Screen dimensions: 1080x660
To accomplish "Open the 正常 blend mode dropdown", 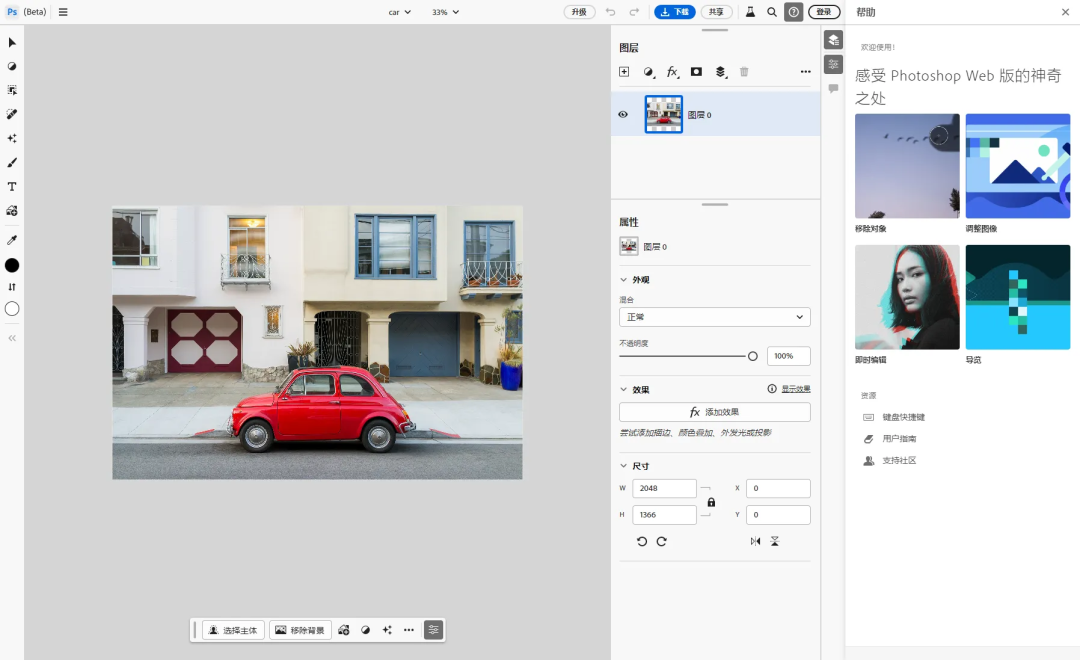I will [x=714, y=317].
